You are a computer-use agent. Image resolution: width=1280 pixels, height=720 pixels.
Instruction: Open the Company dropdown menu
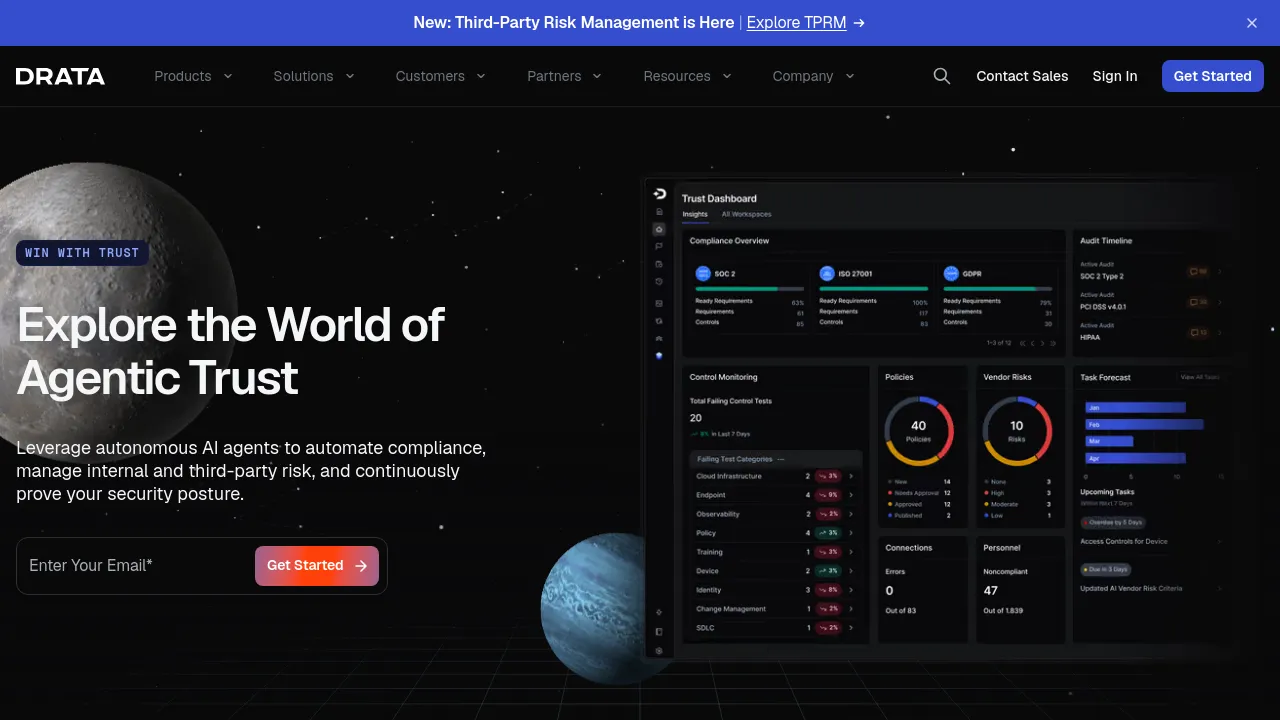[813, 76]
